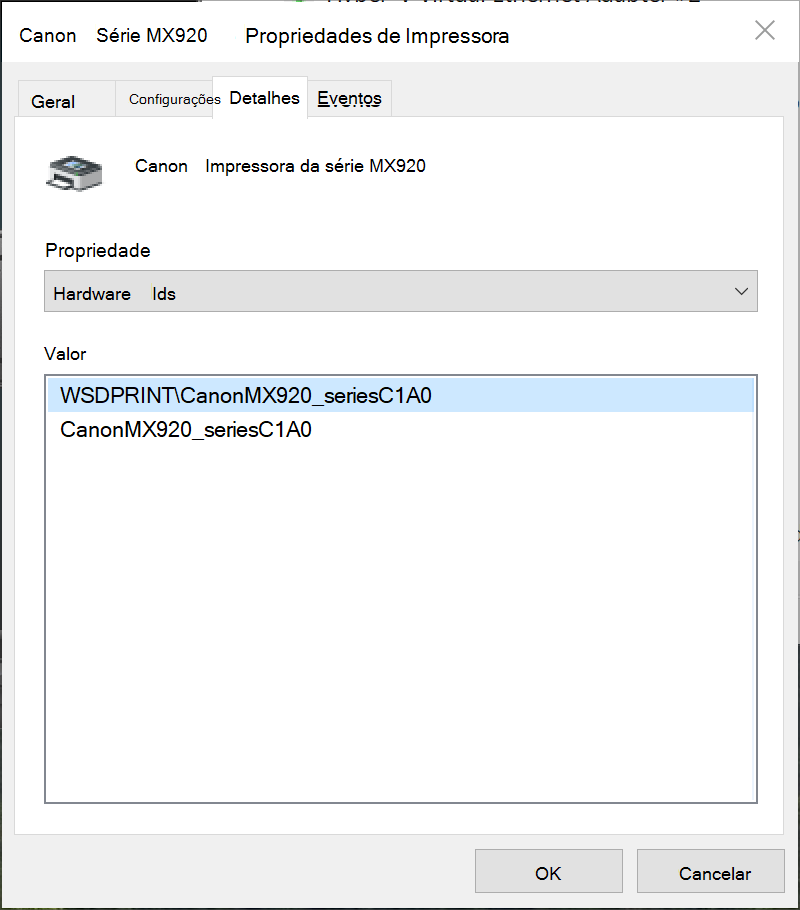Click the Impressora da série MX920 device name
The width and height of the screenshot is (800, 910).
tap(315, 166)
